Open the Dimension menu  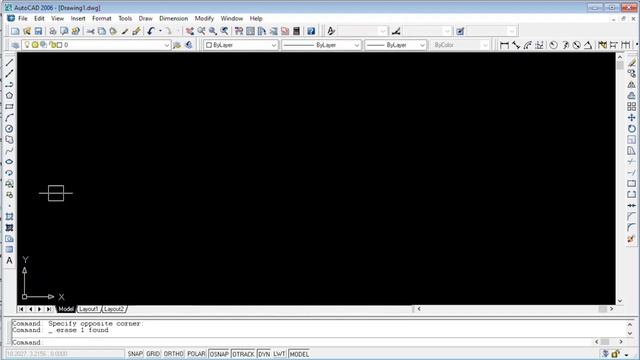tap(173, 18)
